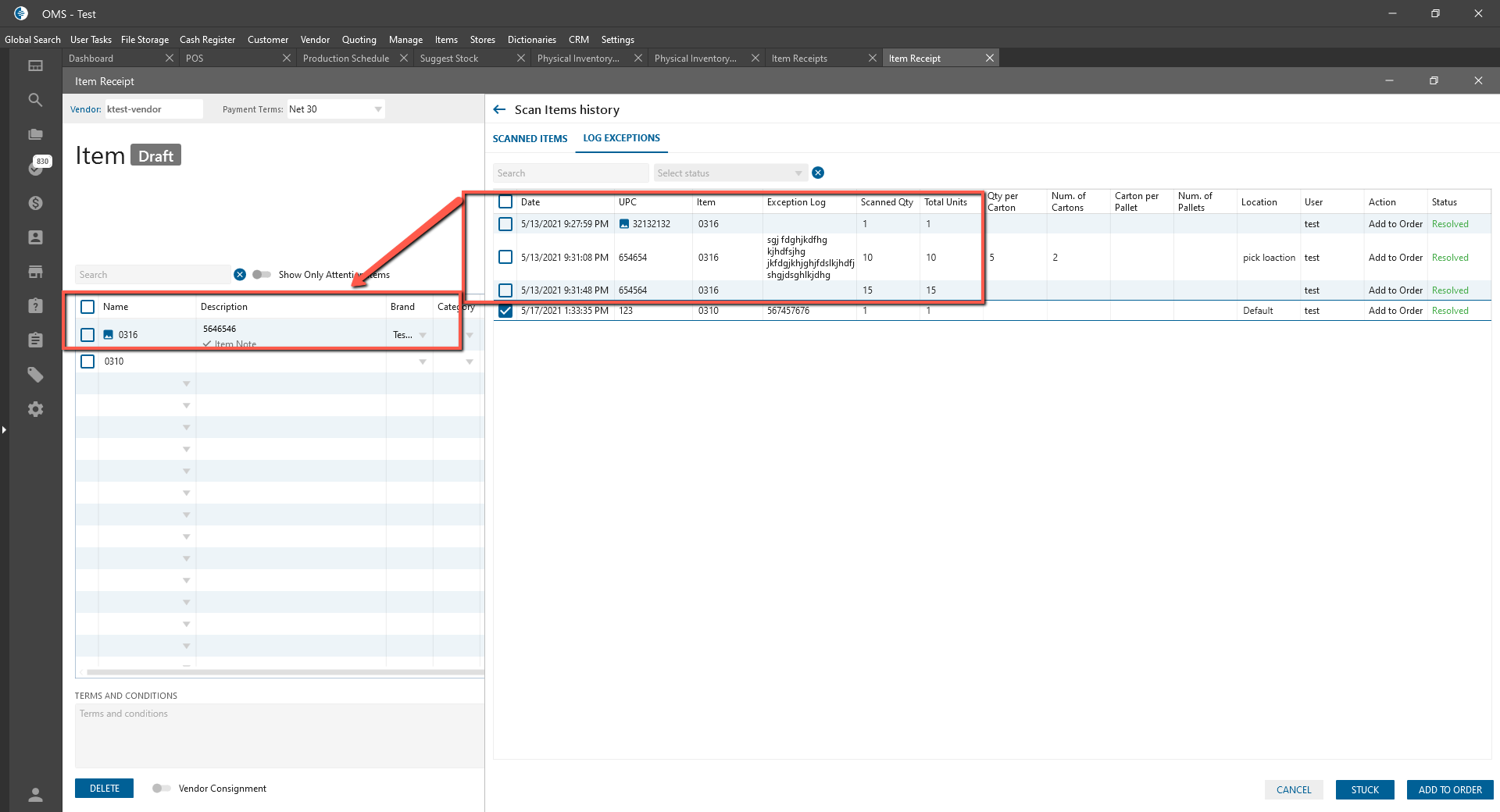Enable the Vendor Consignment toggle
The width and height of the screenshot is (1500, 812).
pos(162,789)
